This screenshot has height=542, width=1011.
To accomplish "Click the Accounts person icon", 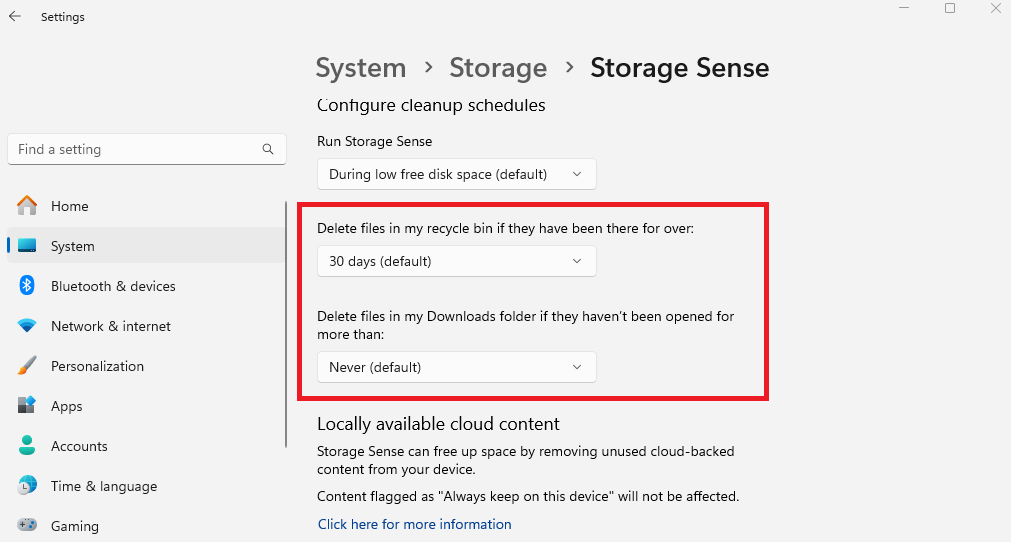I will pyautogui.click(x=27, y=446).
